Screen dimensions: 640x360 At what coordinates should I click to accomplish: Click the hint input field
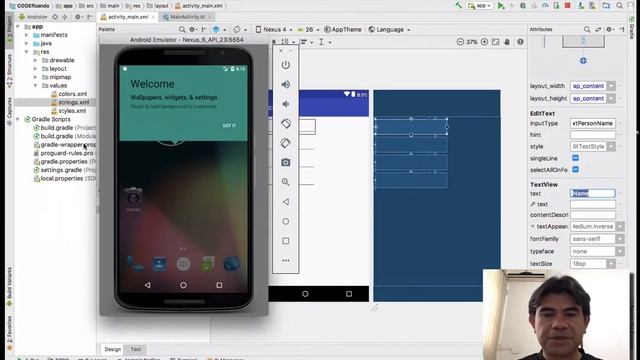coord(593,135)
